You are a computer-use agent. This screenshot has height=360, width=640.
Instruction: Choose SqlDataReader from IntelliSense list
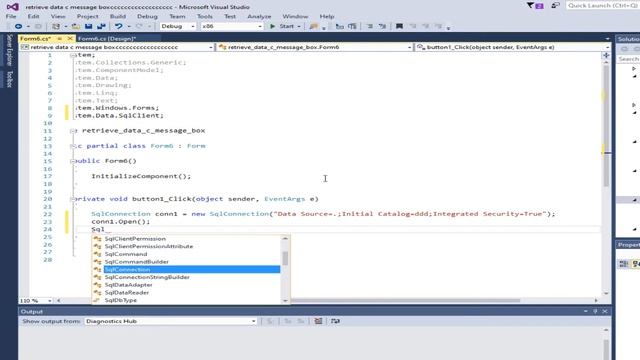click(127, 293)
